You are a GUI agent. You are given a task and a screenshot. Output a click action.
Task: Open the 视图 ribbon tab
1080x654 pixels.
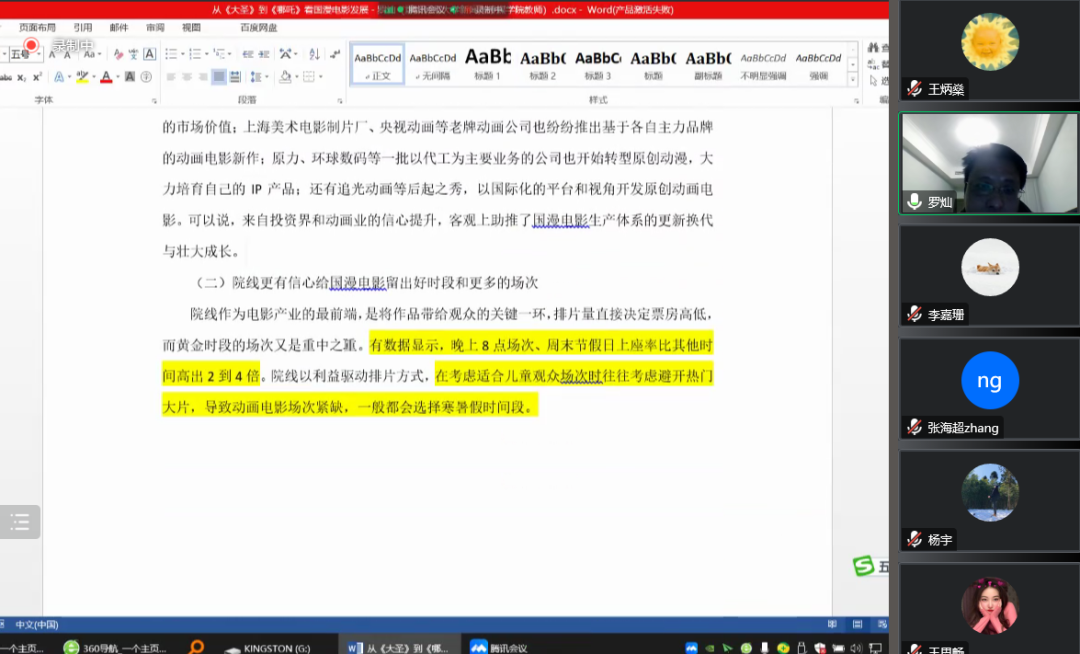pyautogui.click(x=191, y=28)
